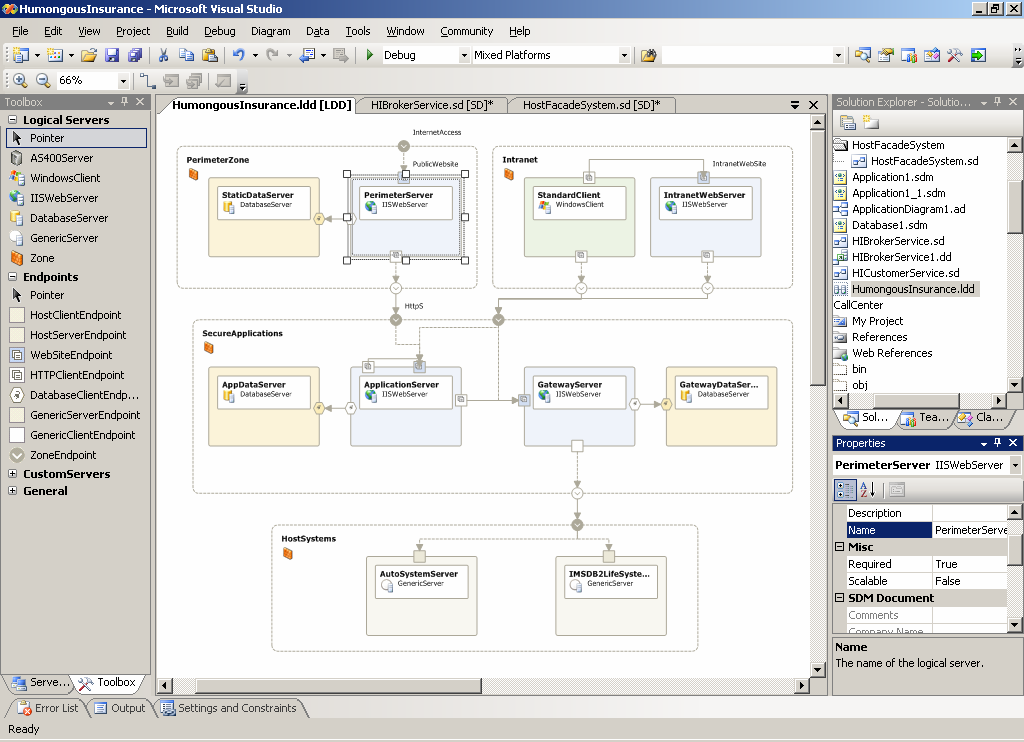1024x742 pixels.
Task: Collapse the SDM Document properties category
Action: click(840, 598)
